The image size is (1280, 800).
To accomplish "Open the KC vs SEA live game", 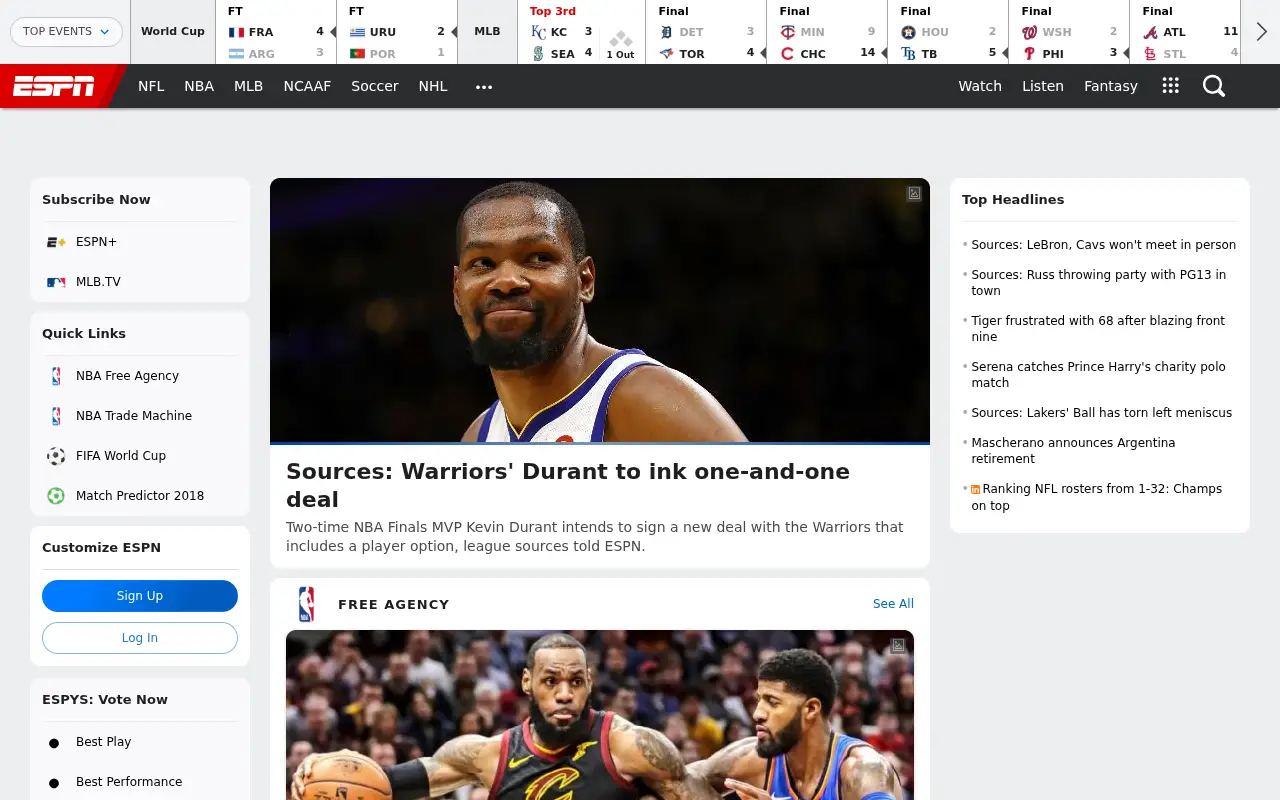I will coord(582,32).
